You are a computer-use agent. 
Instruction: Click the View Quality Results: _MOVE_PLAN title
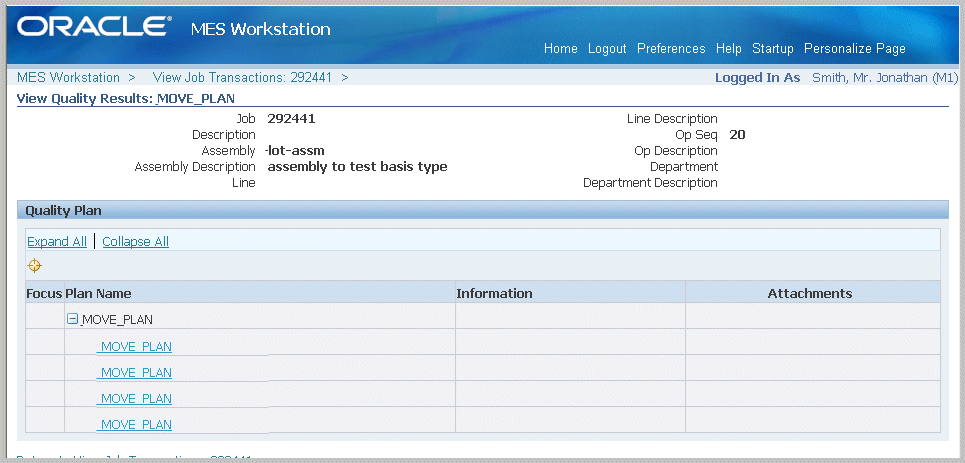[x=126, y=99]
